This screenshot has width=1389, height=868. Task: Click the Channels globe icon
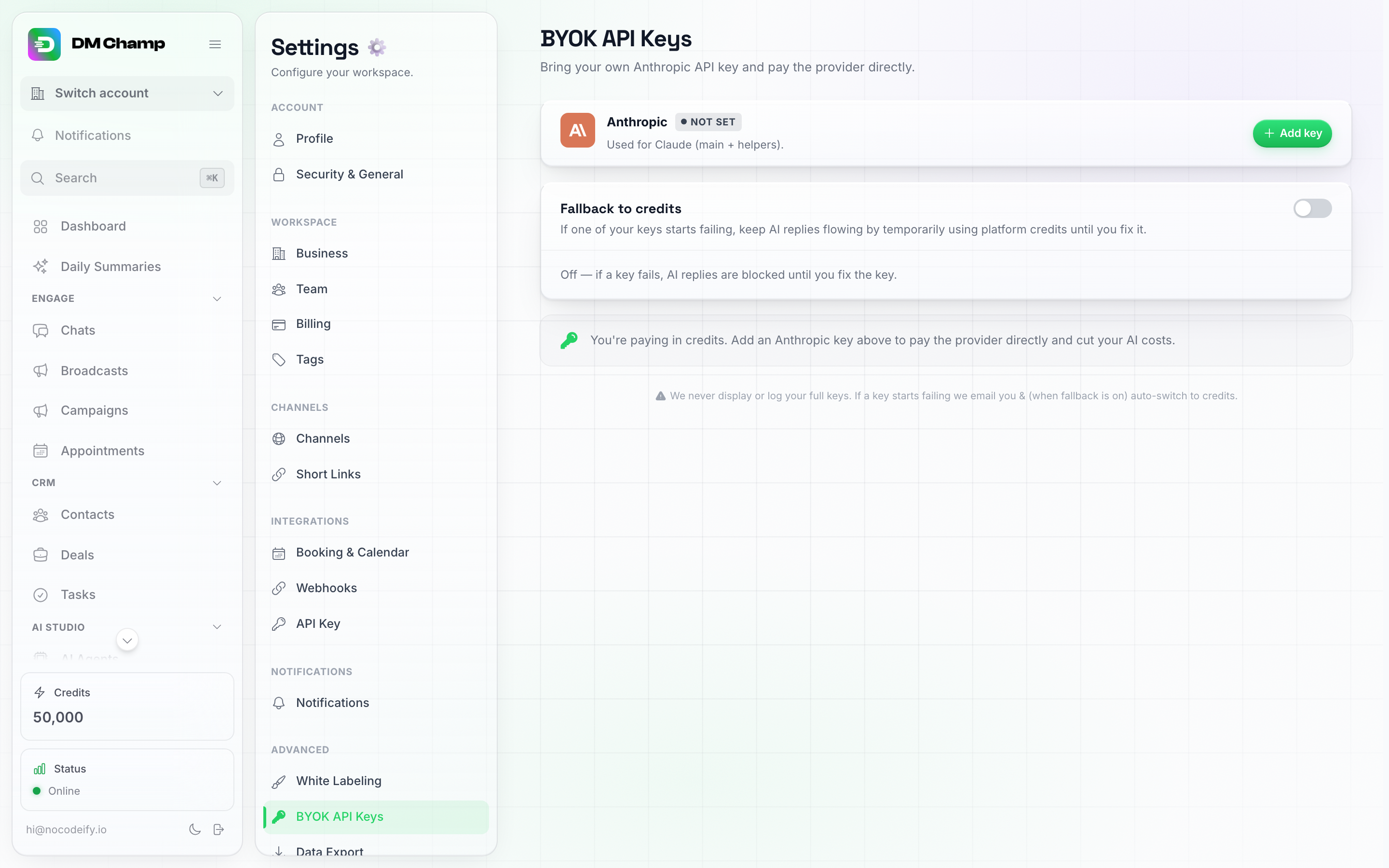(279, 439)
